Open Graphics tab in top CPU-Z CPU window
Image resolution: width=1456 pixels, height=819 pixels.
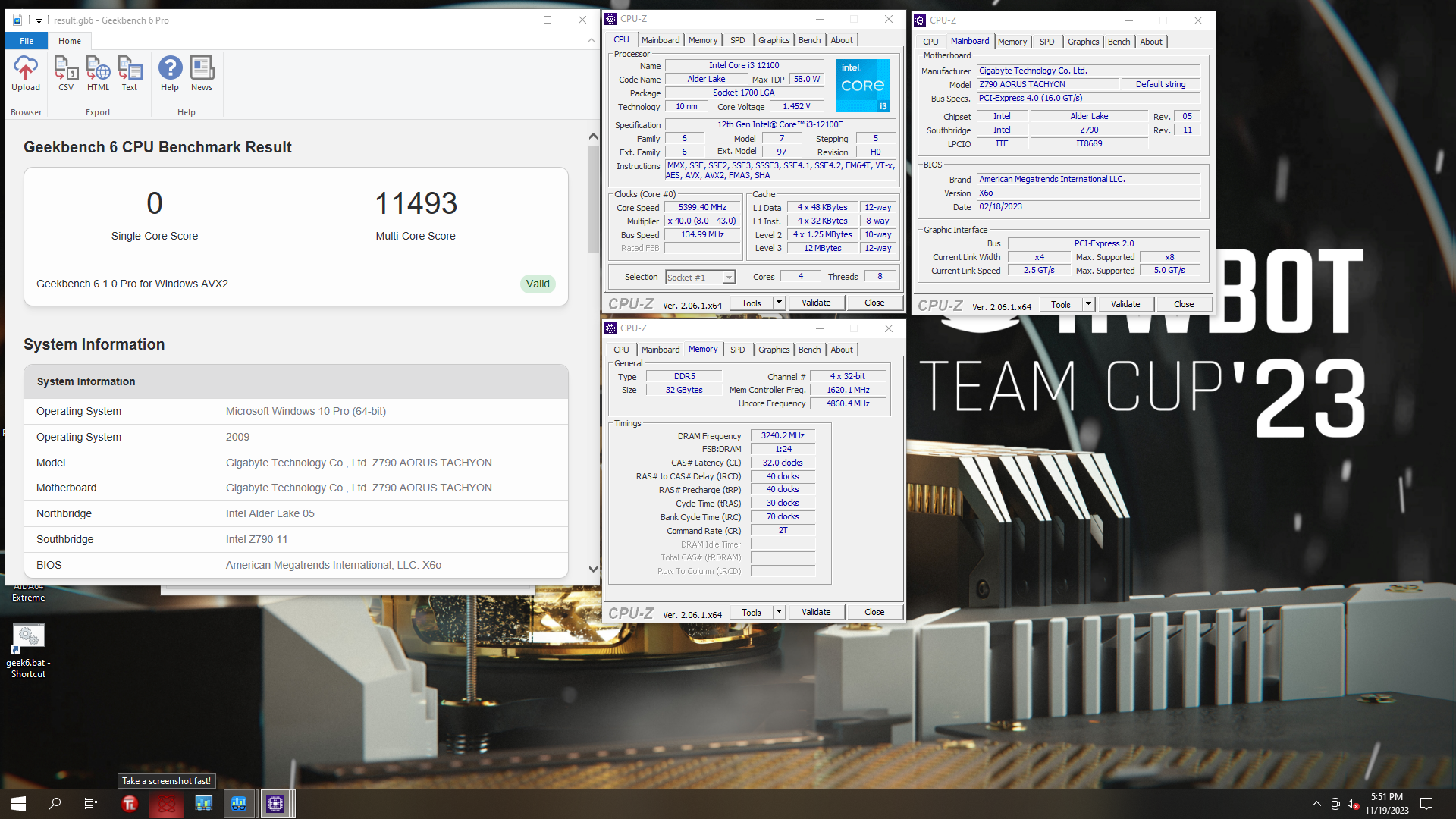coord(774,40)
